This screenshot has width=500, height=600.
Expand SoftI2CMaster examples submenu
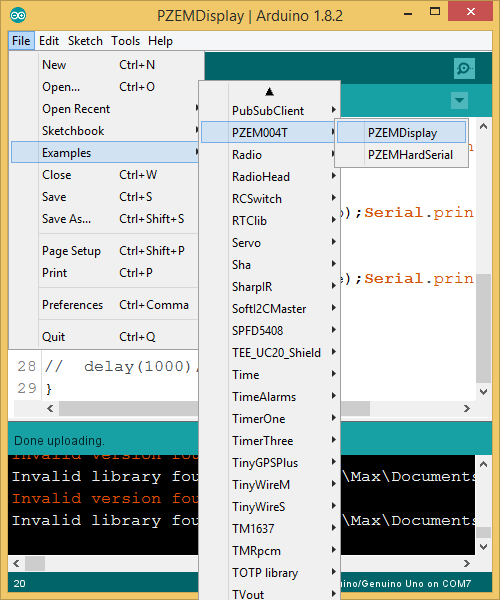[269, 309]
